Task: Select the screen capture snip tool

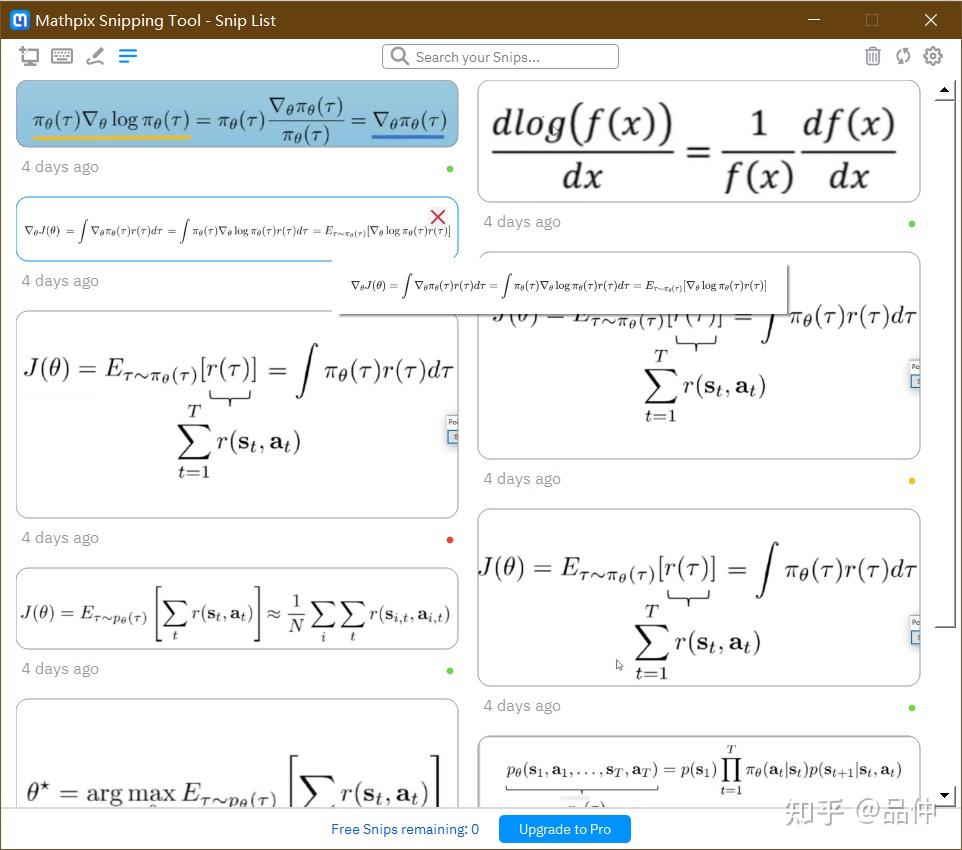Action: 29,56
